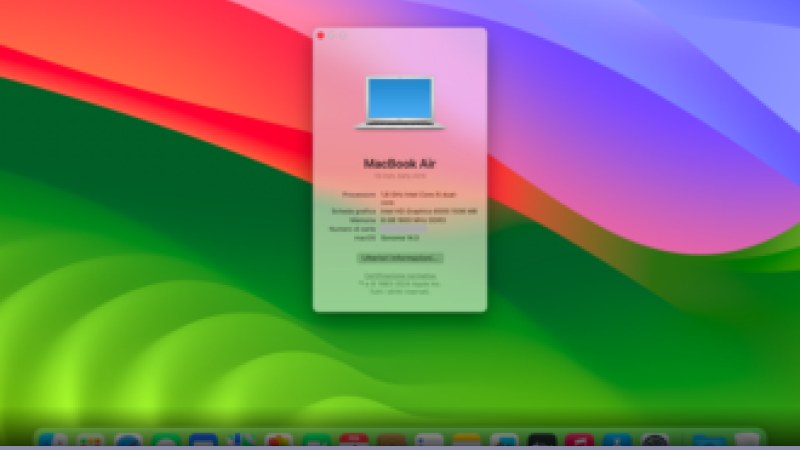Open the Trash in the Dock
This screenshot has width=800, height=450.
747,441
